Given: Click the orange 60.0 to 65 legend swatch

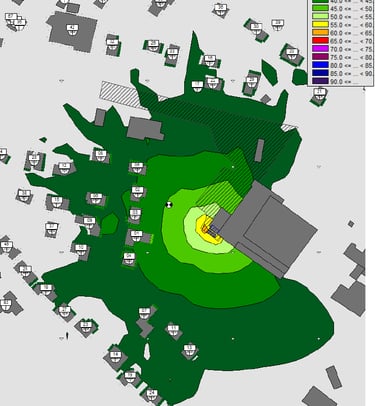Looking at the screenshot, I should click(320, 33).
